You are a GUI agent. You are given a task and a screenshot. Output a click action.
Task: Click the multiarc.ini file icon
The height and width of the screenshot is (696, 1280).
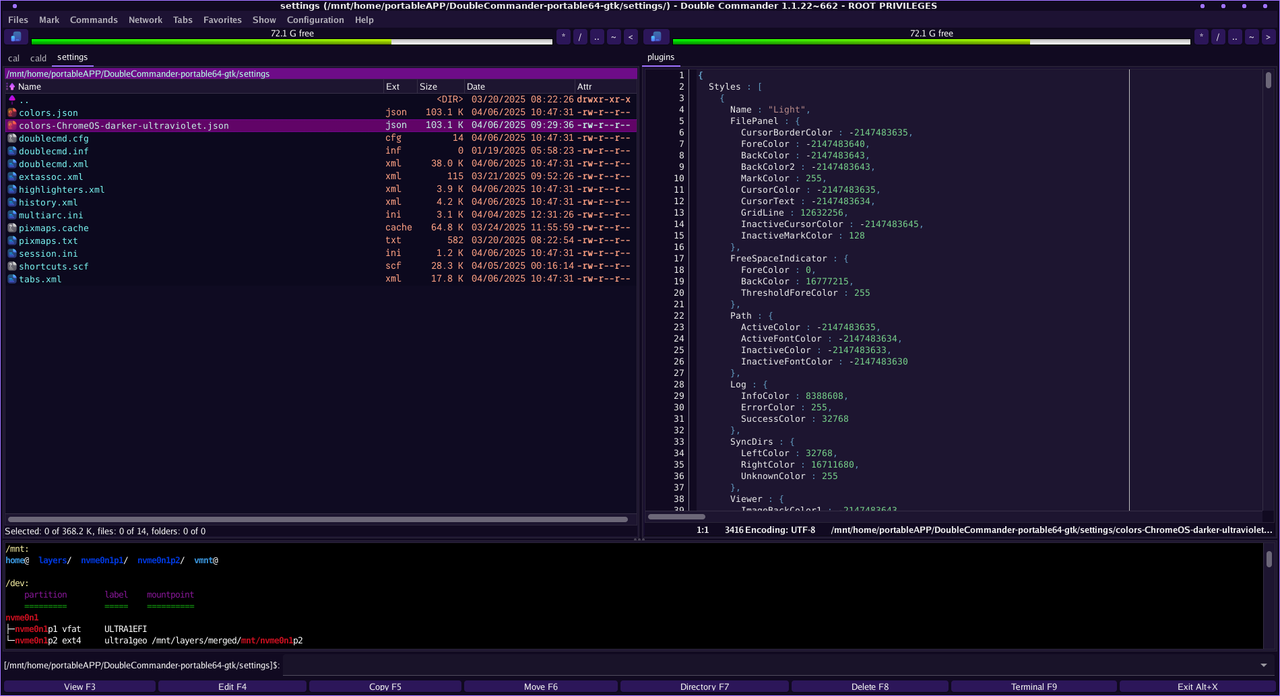click(12, 215)
